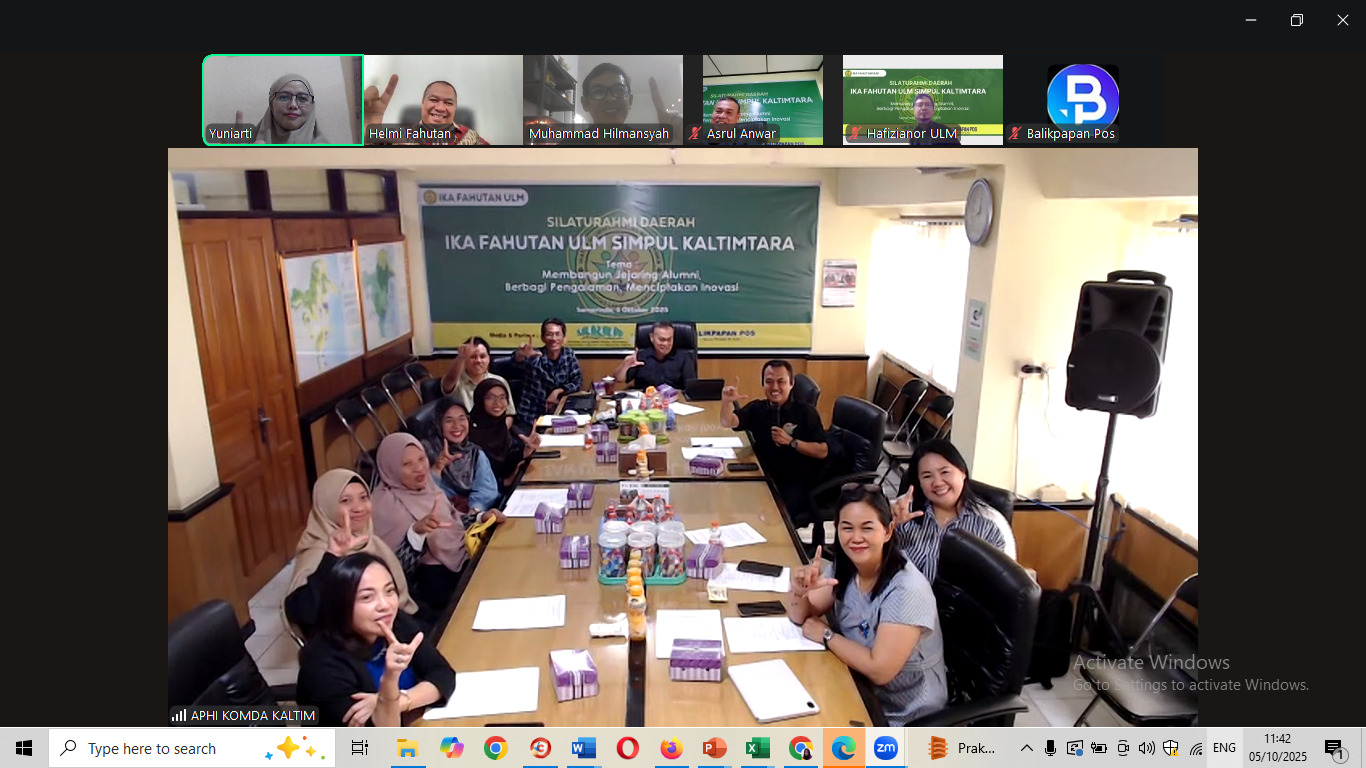Open Task View on the taskbar

(x=359, y=748)
